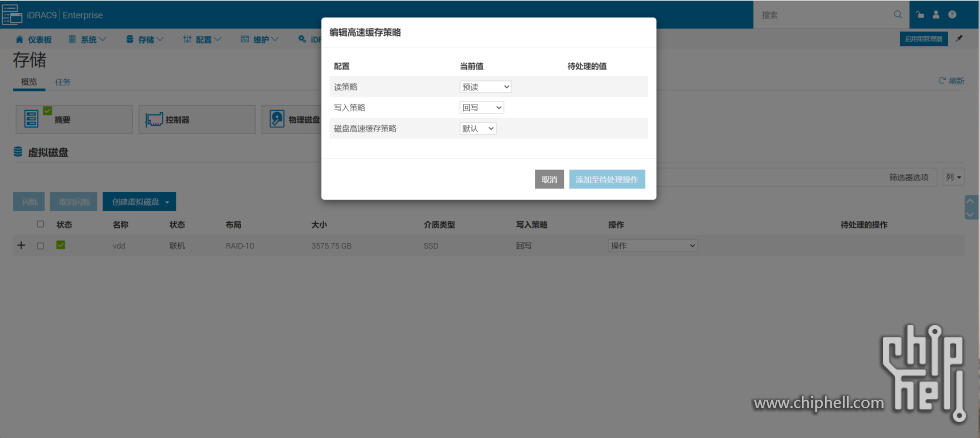Viewport: 980px width, 438px height.
Task: Check the vdd row checkbox
Action: pyautogui.click(x=41, y=246)
